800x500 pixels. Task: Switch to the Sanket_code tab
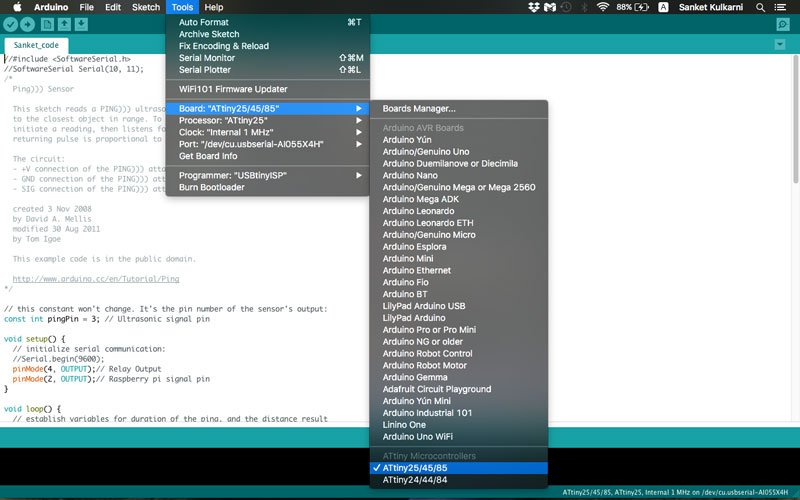coord(36,45)
